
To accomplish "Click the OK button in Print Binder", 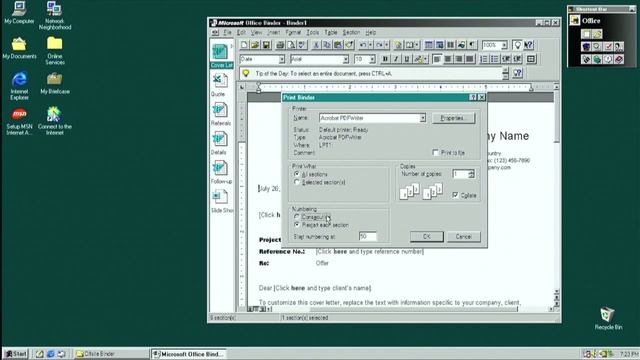I will click(x=427, y=236).
